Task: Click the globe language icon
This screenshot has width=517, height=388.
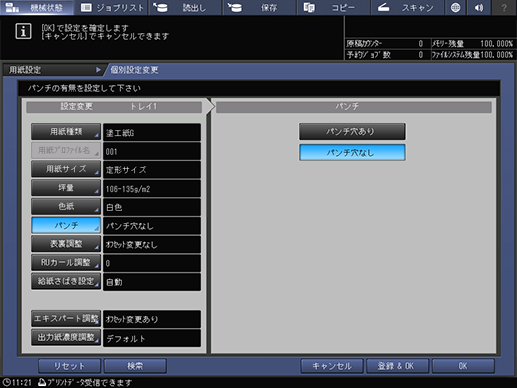Action: tap(455, 7)
